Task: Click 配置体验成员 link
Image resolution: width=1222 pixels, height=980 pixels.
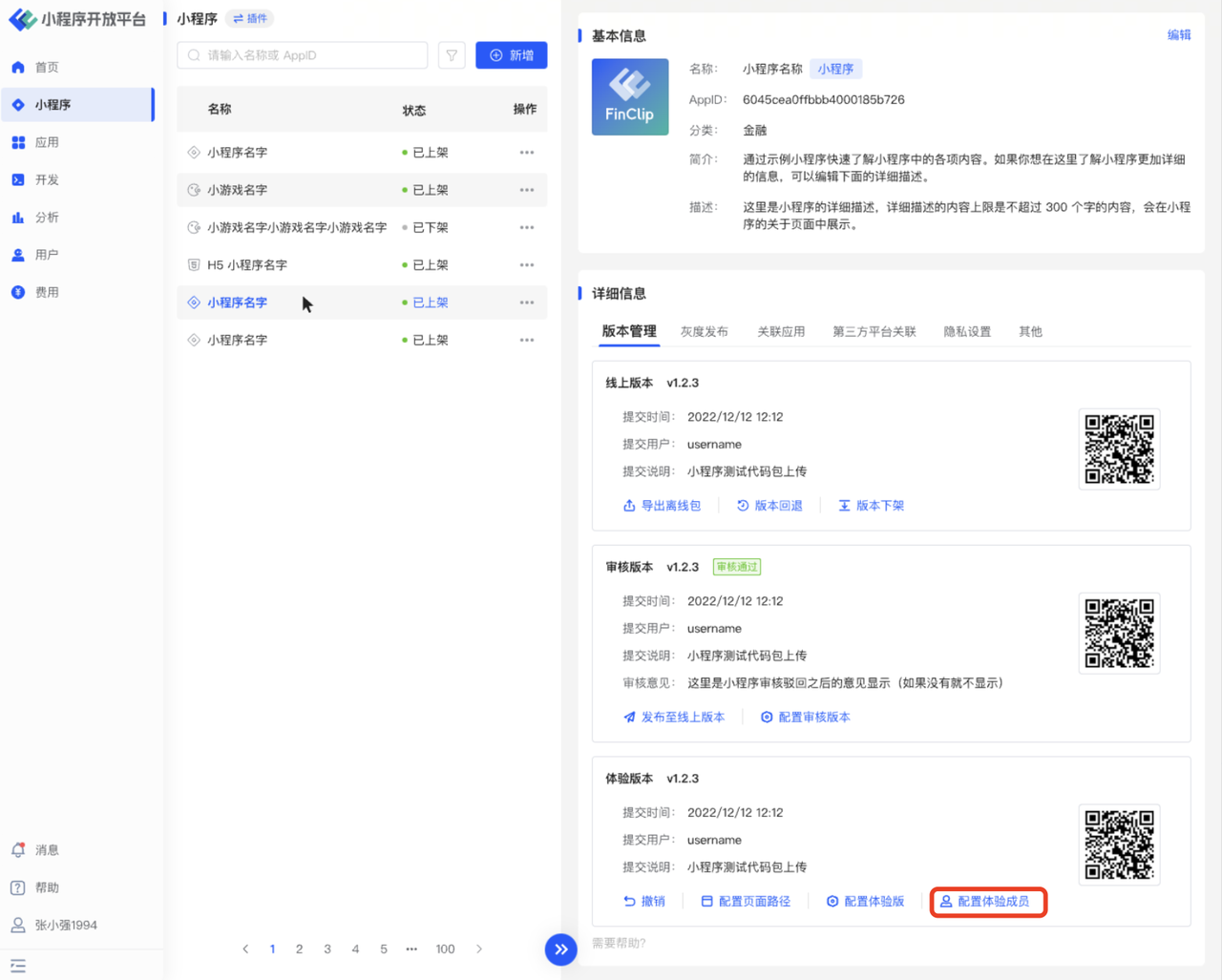Action: pos(987,901)
